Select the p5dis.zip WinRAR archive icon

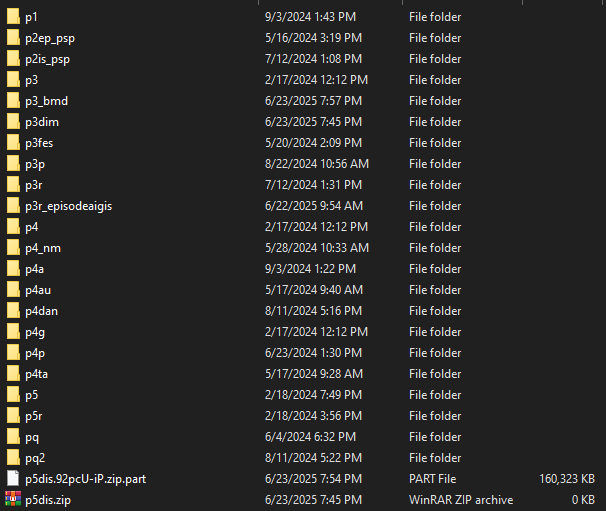click(13, 499)
